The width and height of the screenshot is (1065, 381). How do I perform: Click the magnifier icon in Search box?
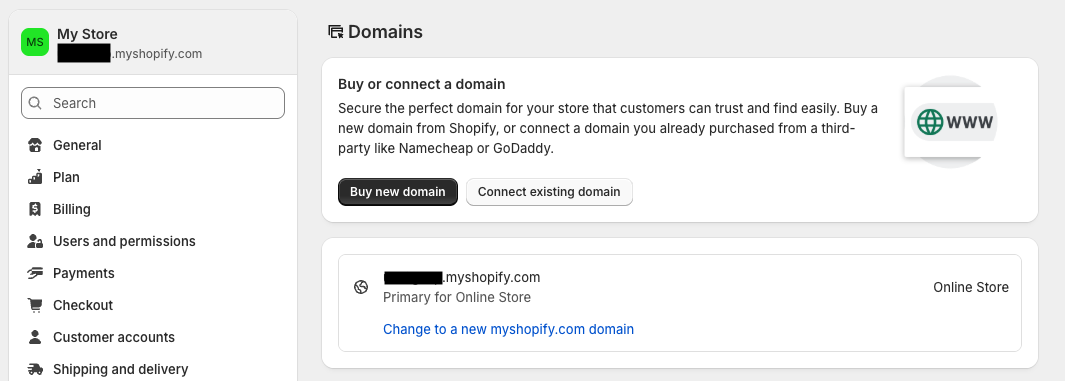35,103
